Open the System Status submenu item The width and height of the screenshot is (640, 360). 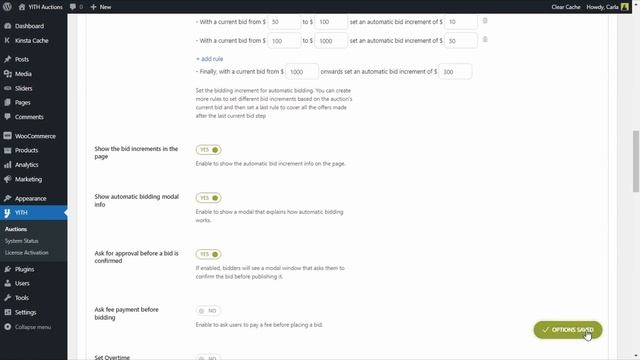[22, 241]
